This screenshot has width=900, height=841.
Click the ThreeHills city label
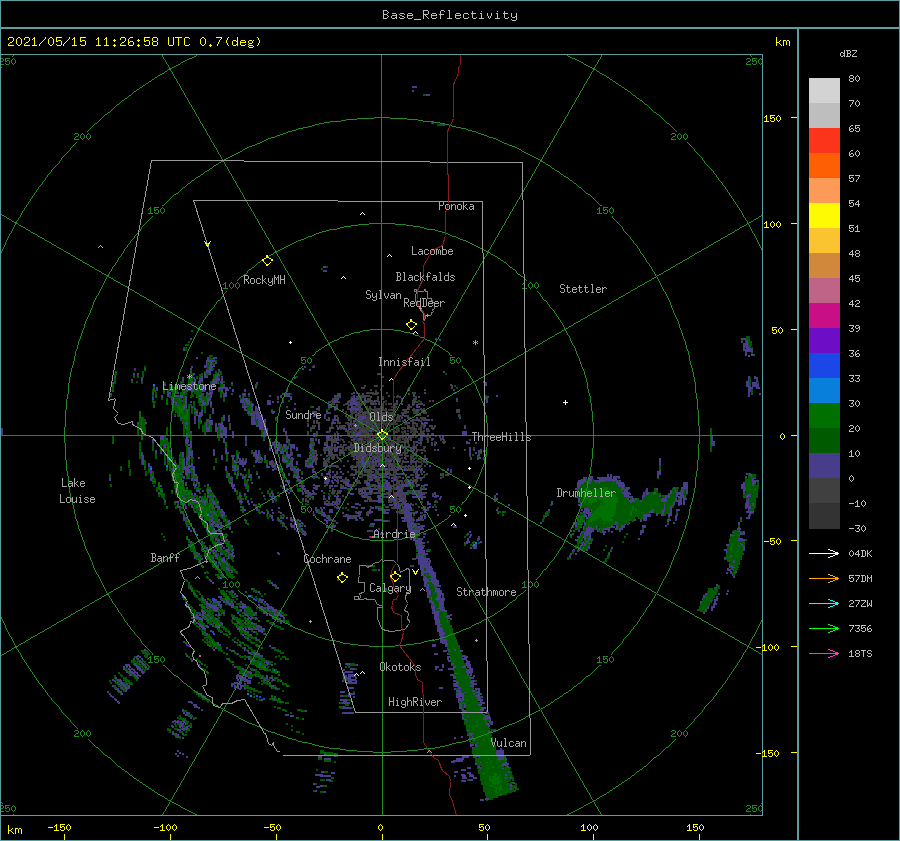[x=501, y=437]
